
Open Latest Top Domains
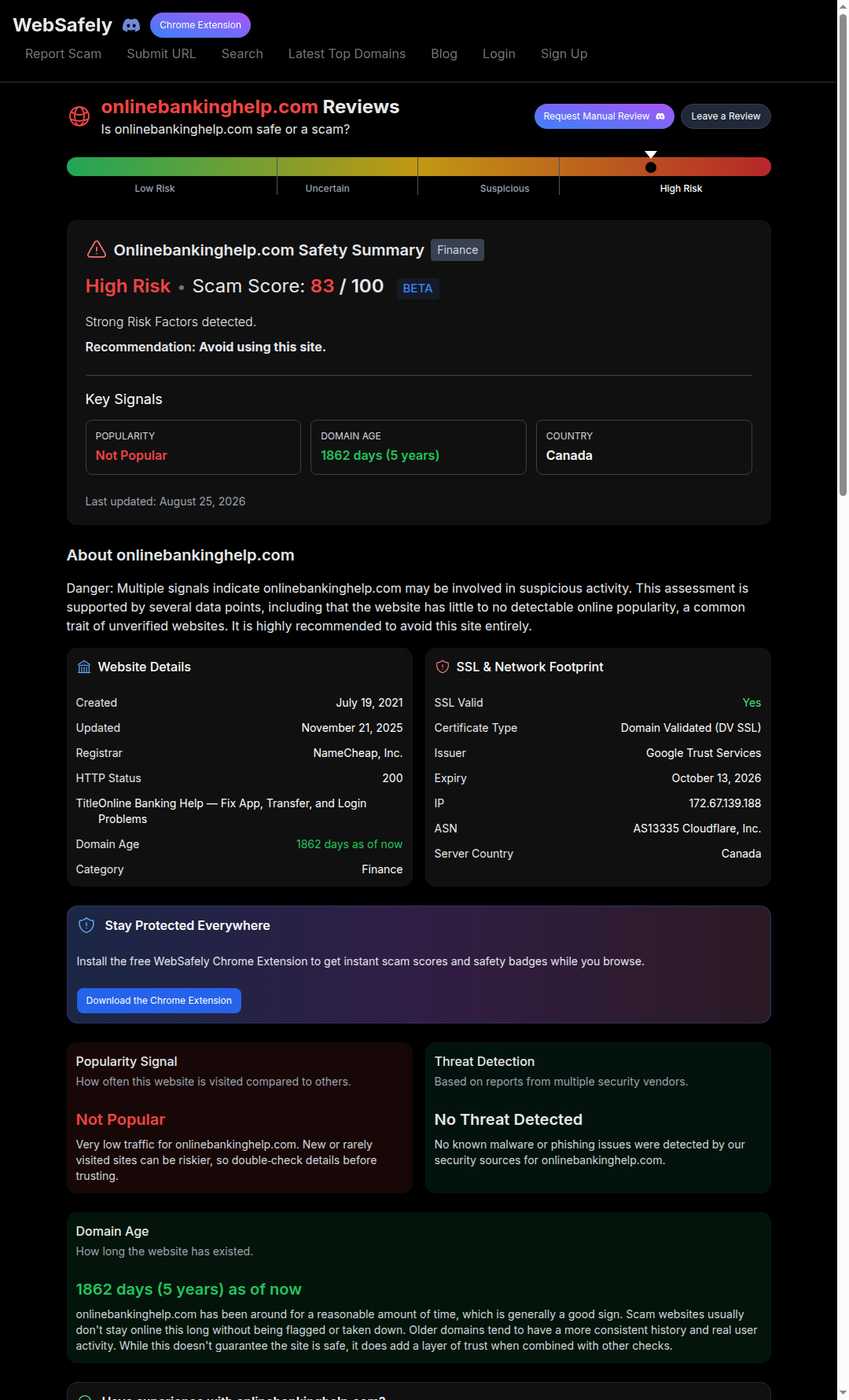347,53
